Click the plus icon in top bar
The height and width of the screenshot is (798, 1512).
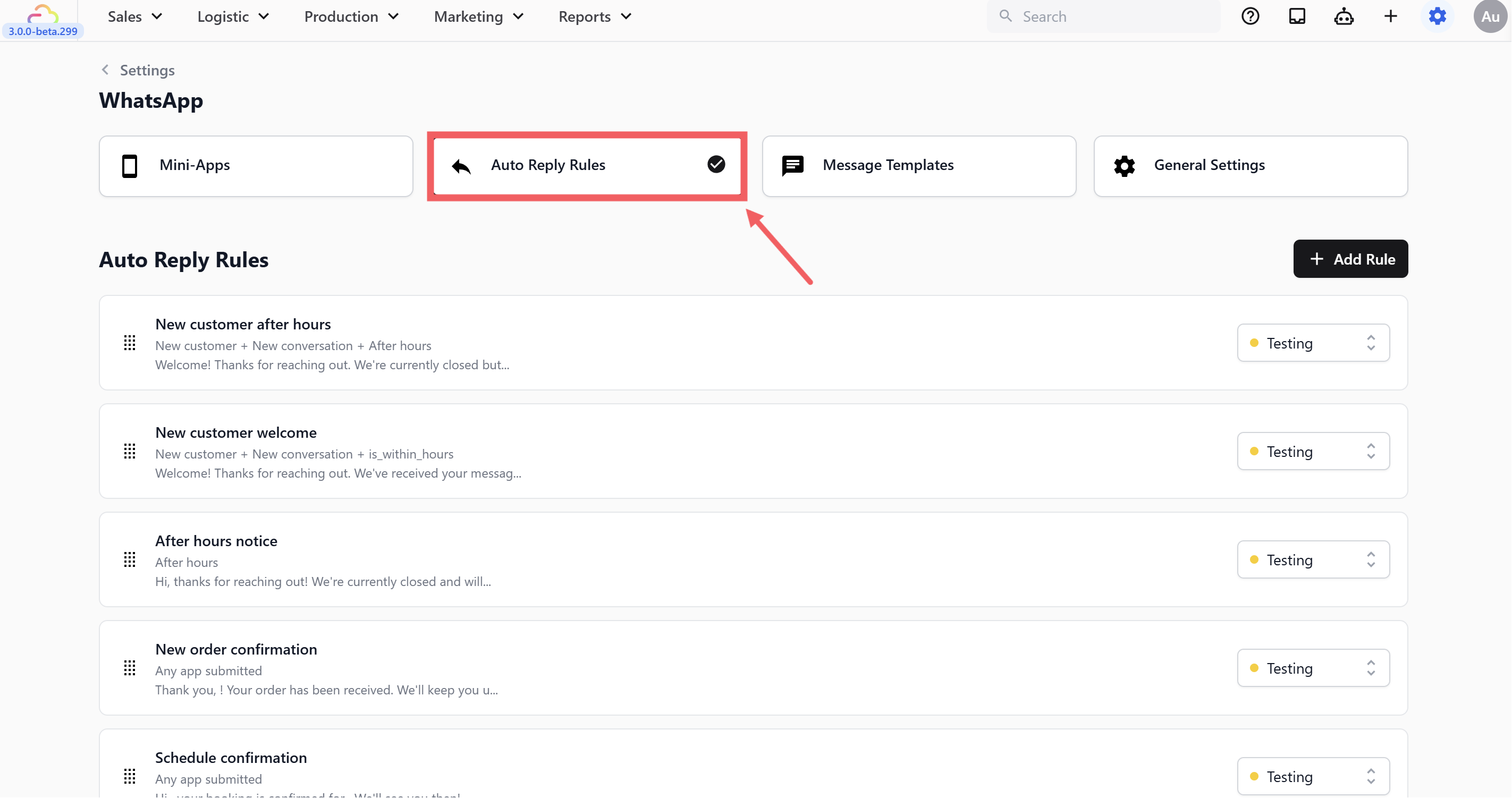click(x=1390, y=16)
